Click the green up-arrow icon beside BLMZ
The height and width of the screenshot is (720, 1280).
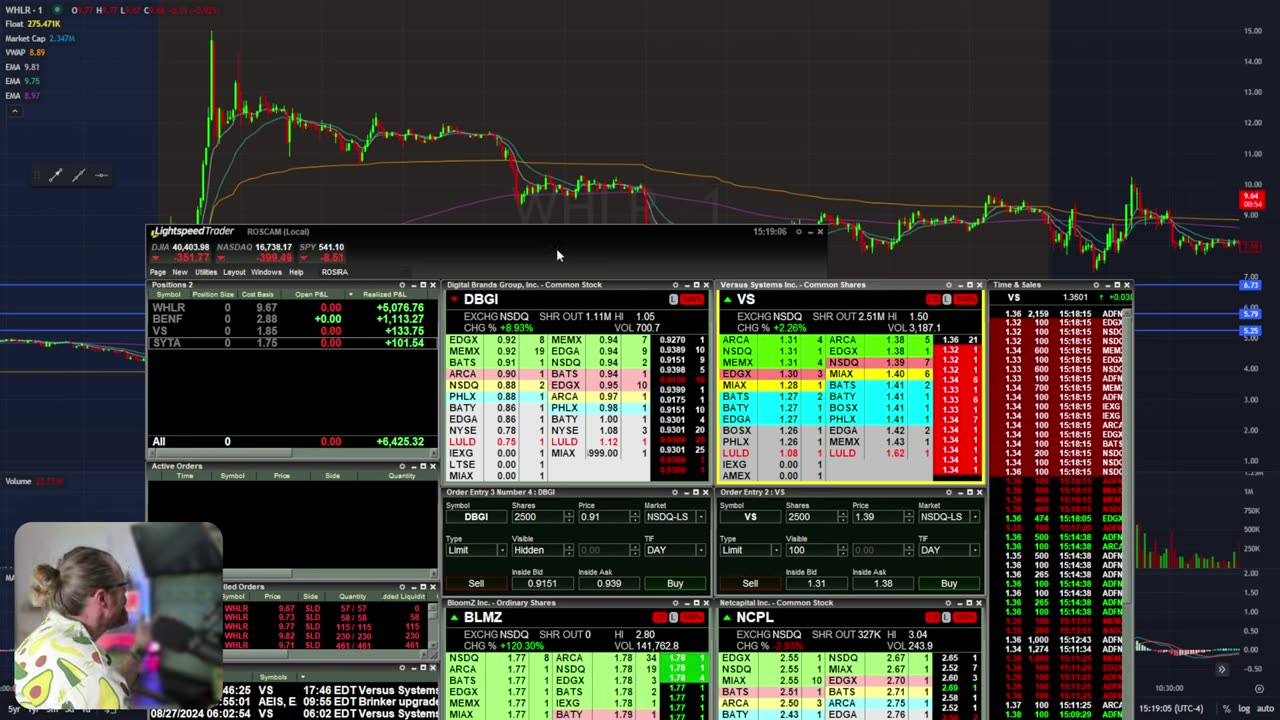(454, 617)
